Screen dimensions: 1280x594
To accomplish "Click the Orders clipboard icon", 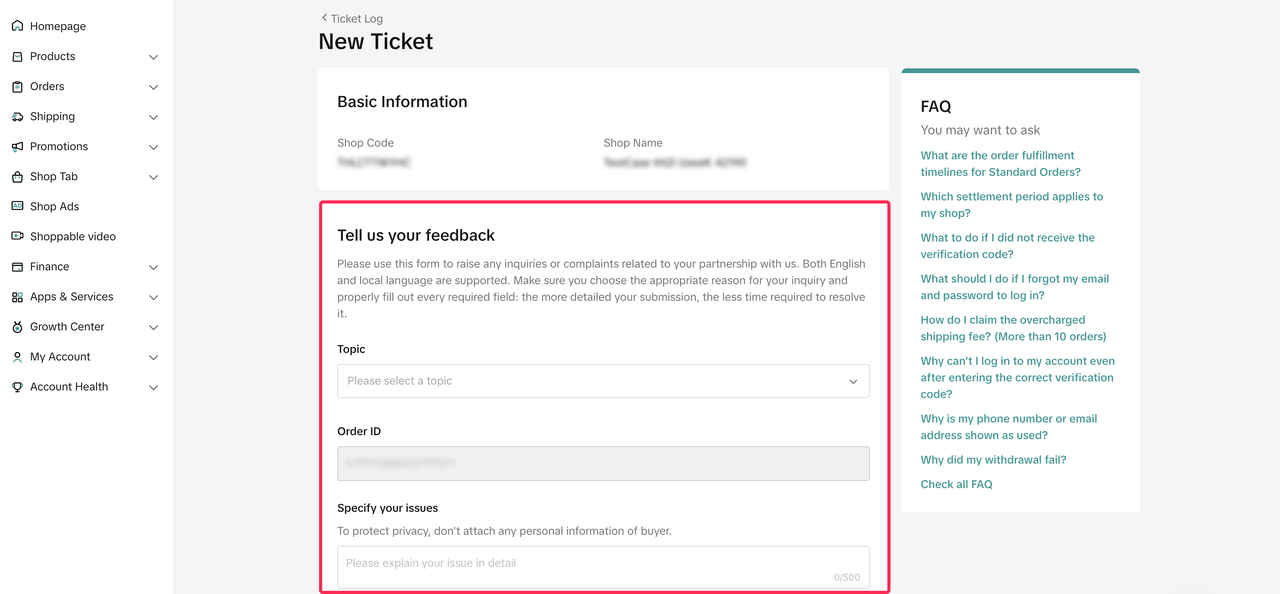I will pyautogui.click(x=17, y=87).
